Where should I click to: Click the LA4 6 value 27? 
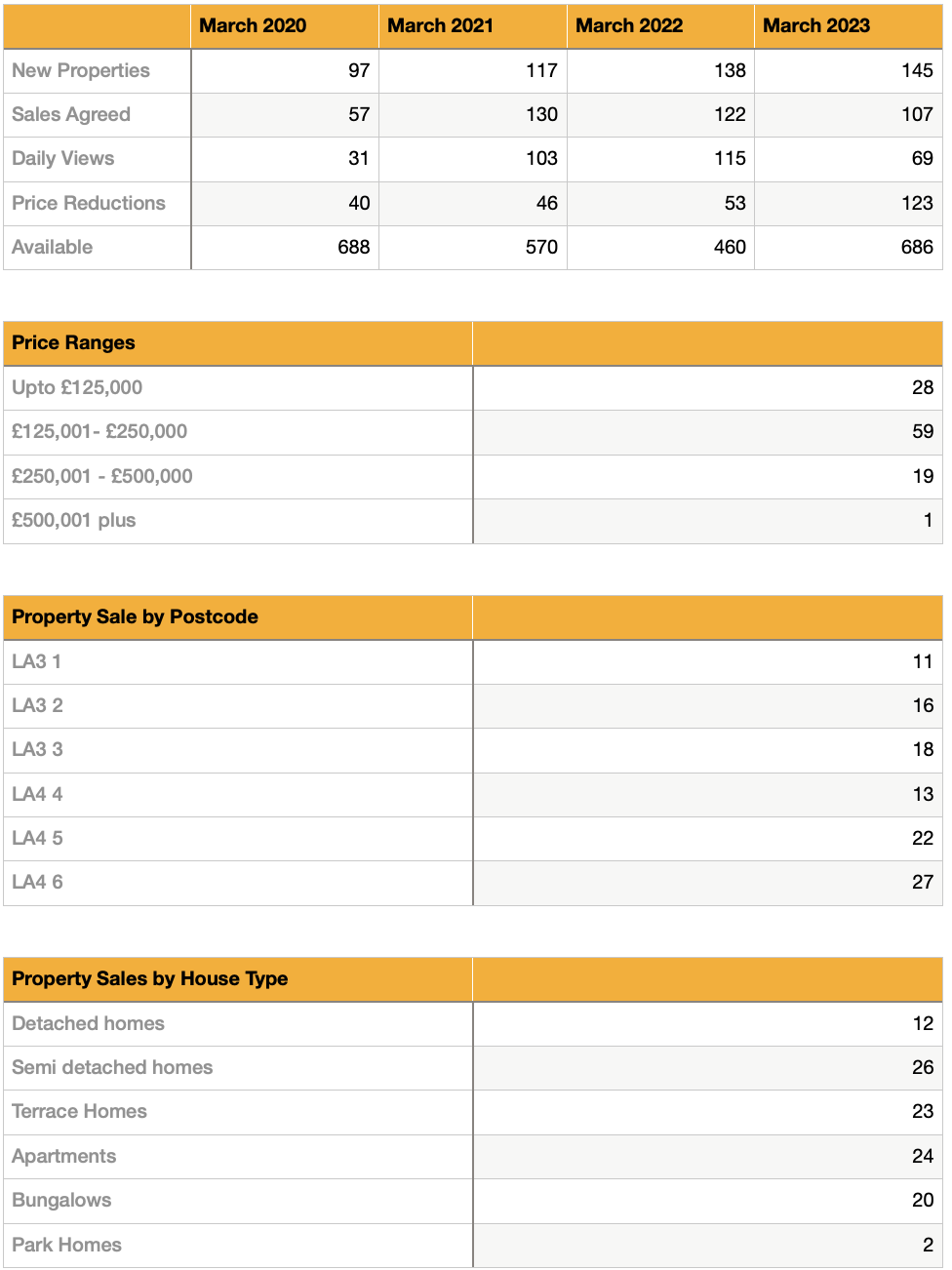point(923,882)
